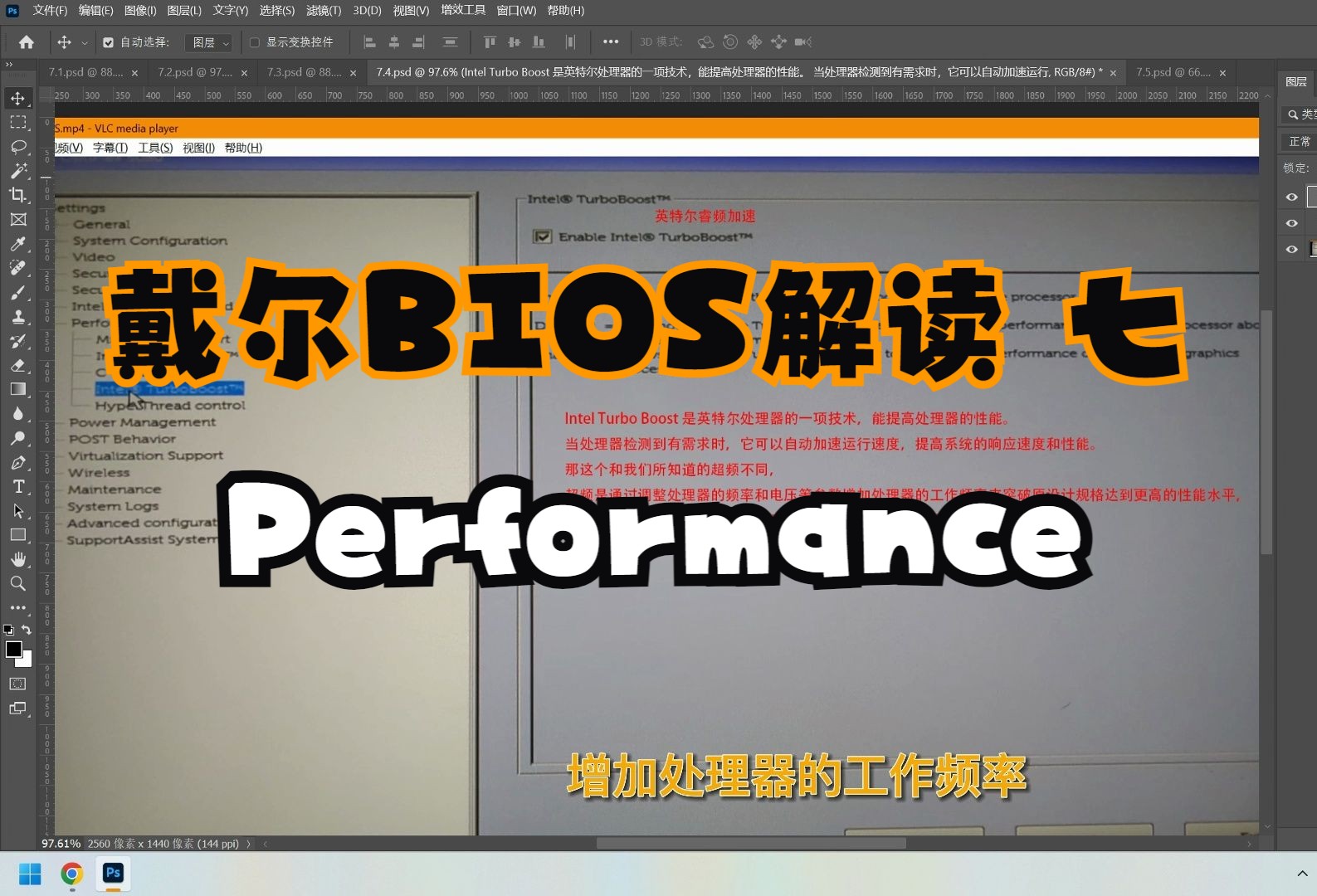The image size is (1317, 896).
Task: Click the zoom percentage field 97.61%
Action: point(61,844)
